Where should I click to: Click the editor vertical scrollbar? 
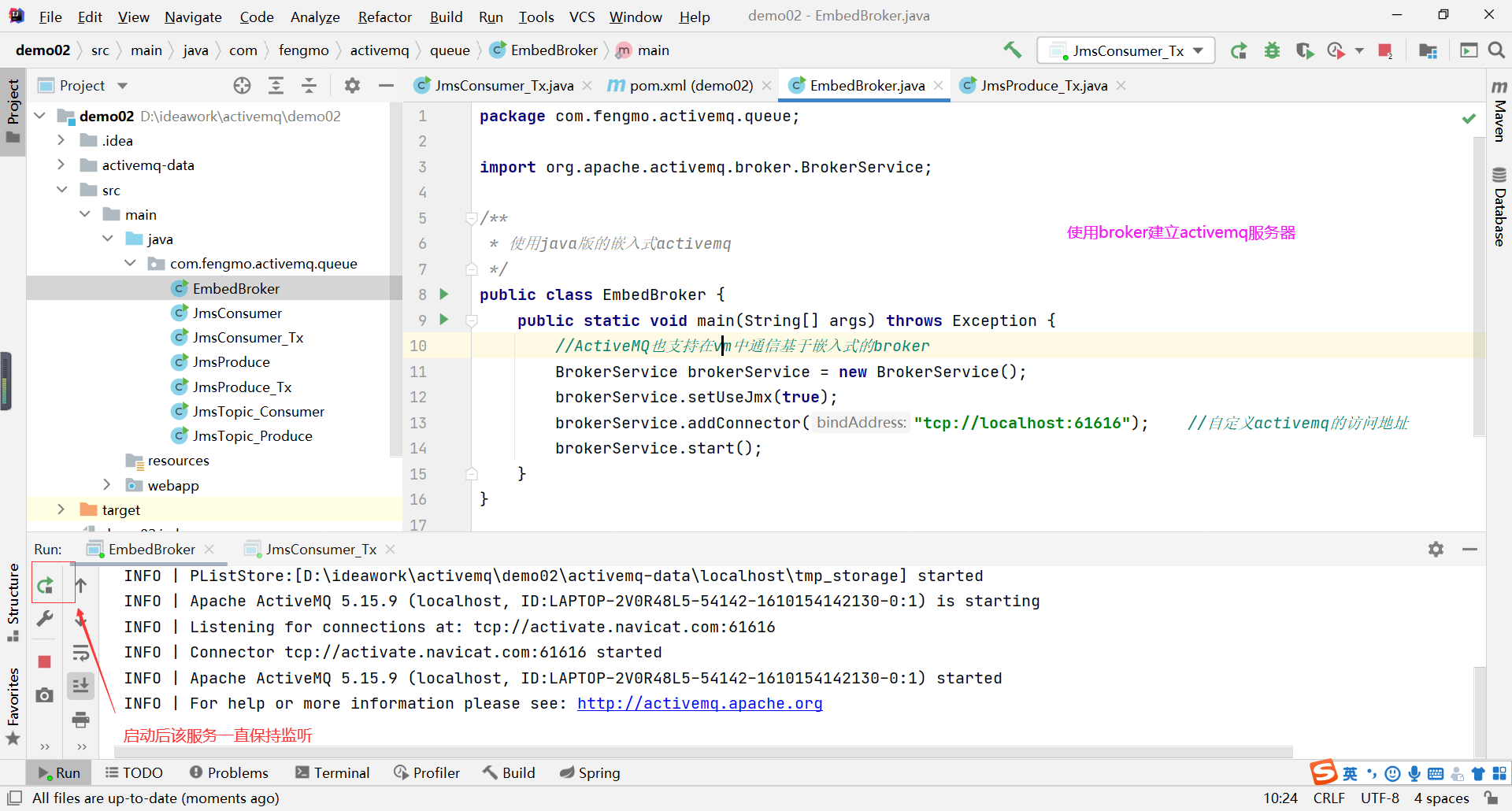coord(1479,287)
